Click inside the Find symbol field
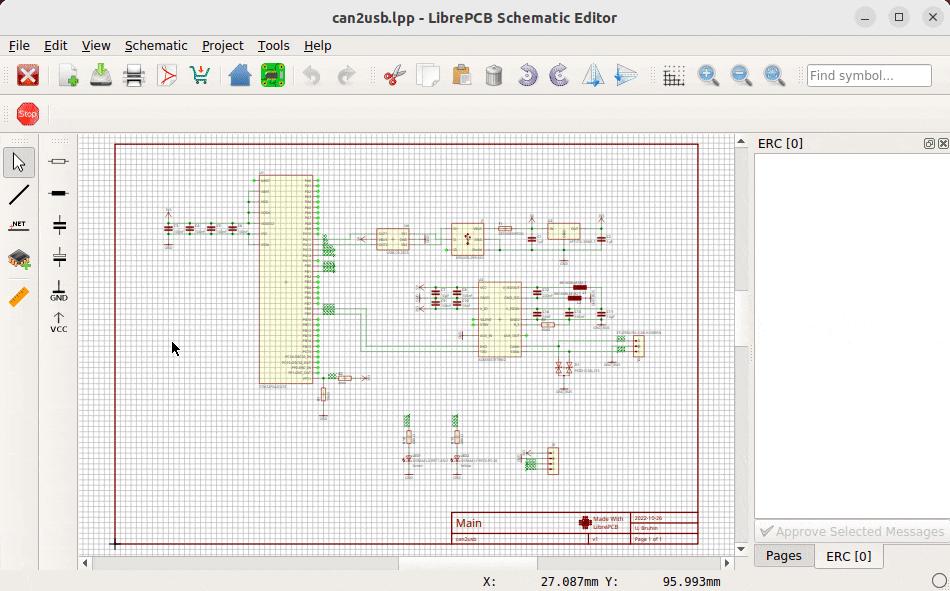 click(x=868, y=74)
